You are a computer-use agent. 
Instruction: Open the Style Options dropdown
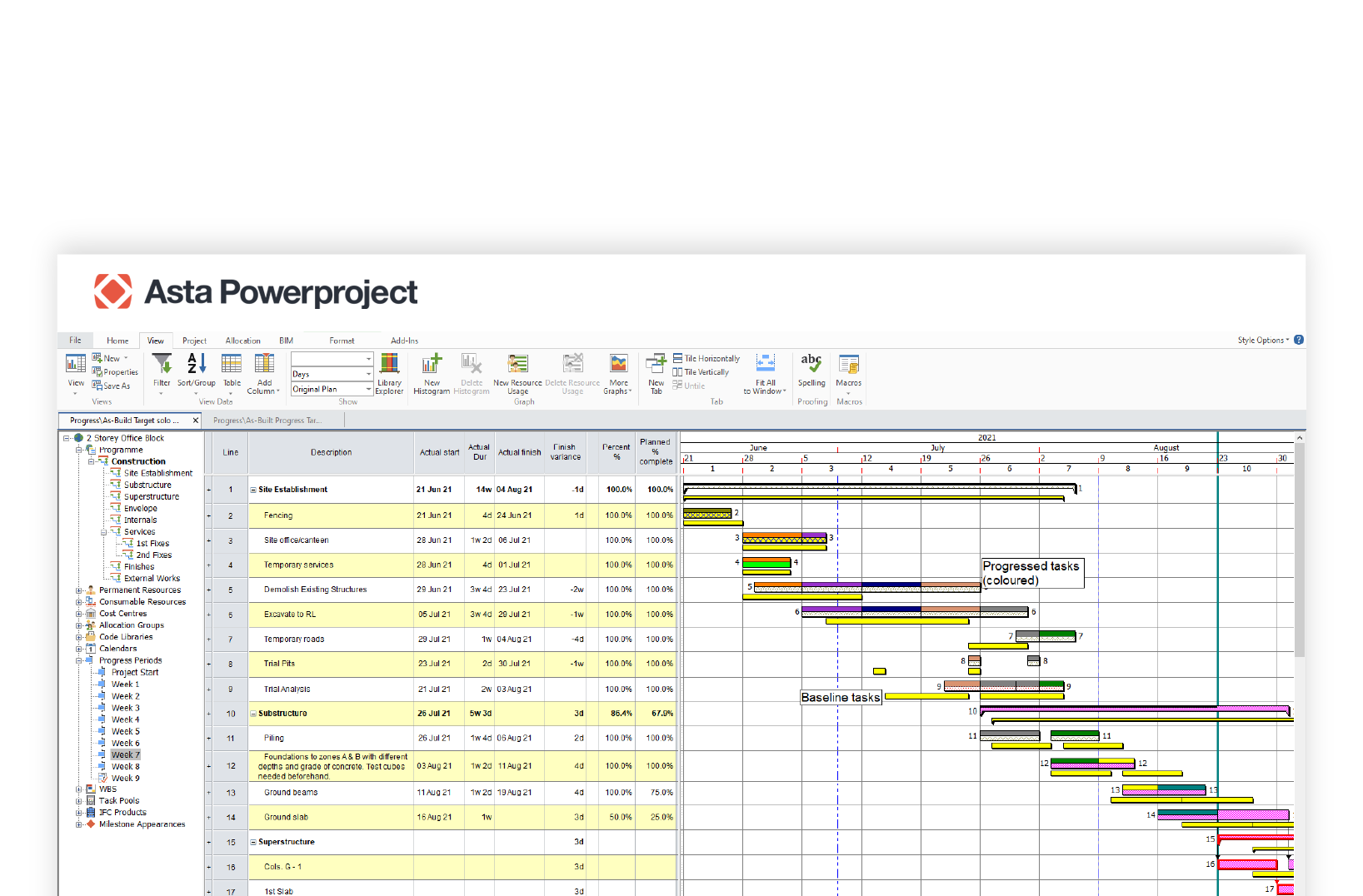[1263, 340]
